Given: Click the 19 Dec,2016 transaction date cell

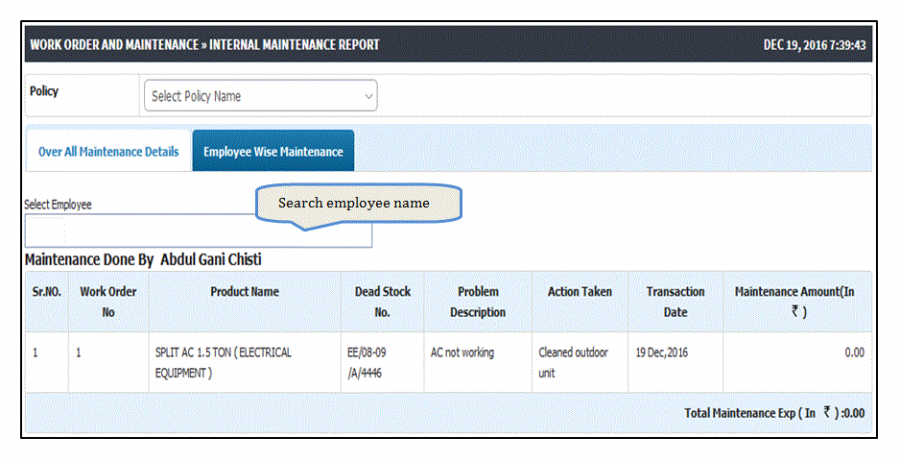Looking at the screenshot, I should click(x=661, y=352).
